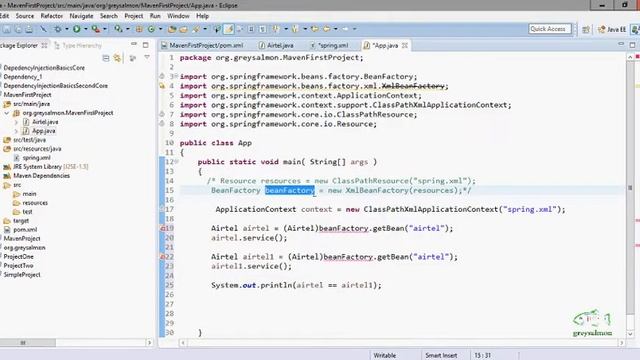Click the Open Perspective icon beside Quick Access
The width and height of the screenshot is (640, 360).
click(586, 29)
